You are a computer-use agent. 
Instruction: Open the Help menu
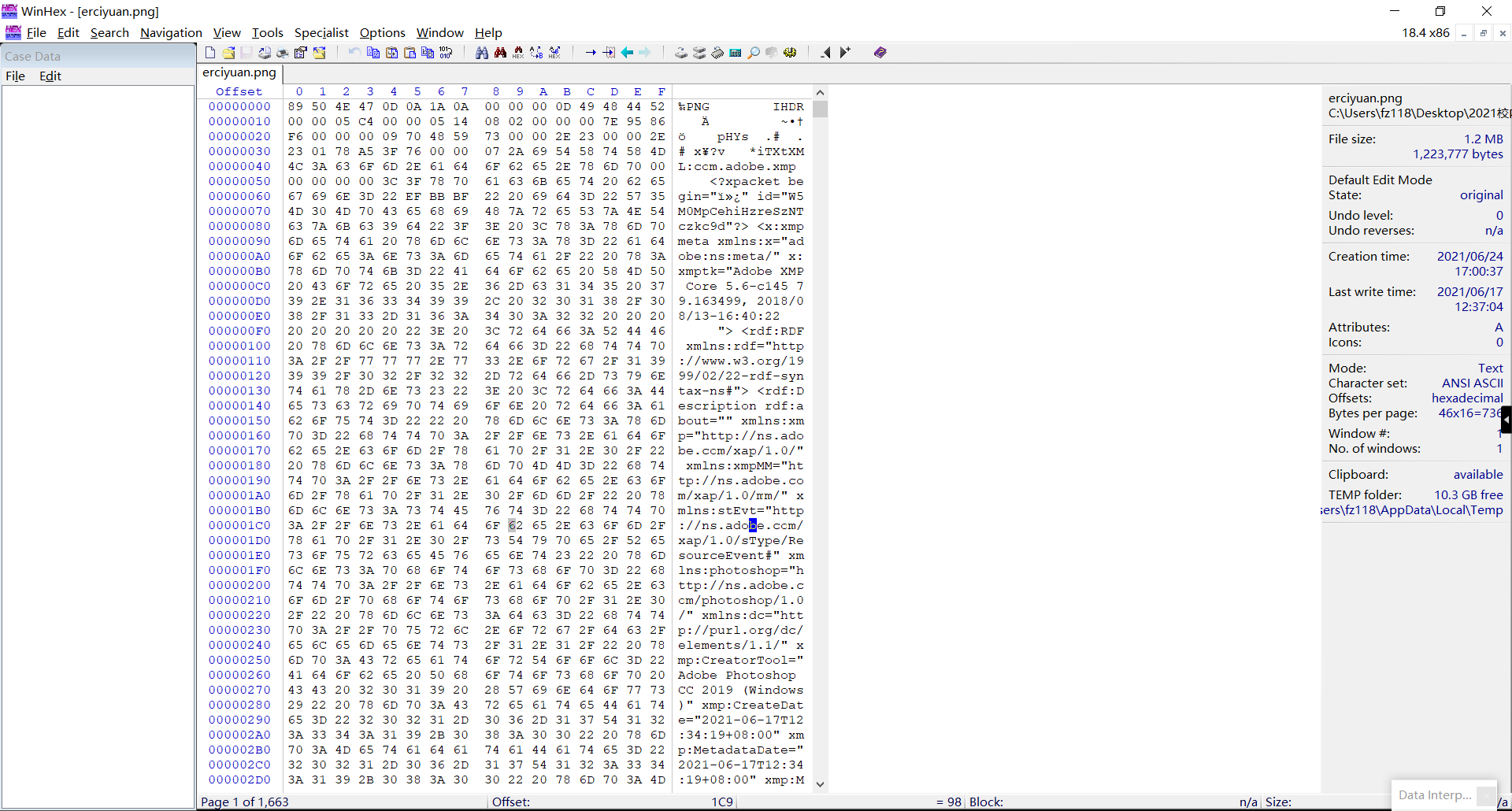coord(488,33)
